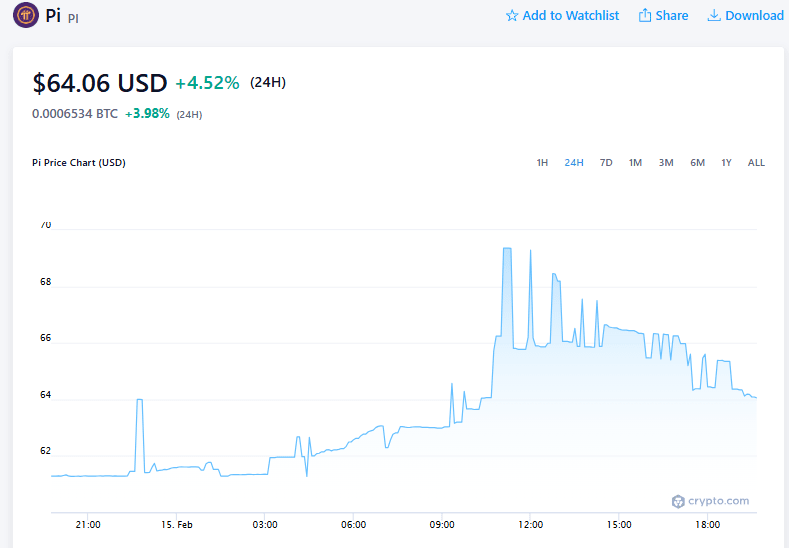Click the 15. Feb date axis label
The width and height of the screenshot is (789, 548).
tap(177, 524)
